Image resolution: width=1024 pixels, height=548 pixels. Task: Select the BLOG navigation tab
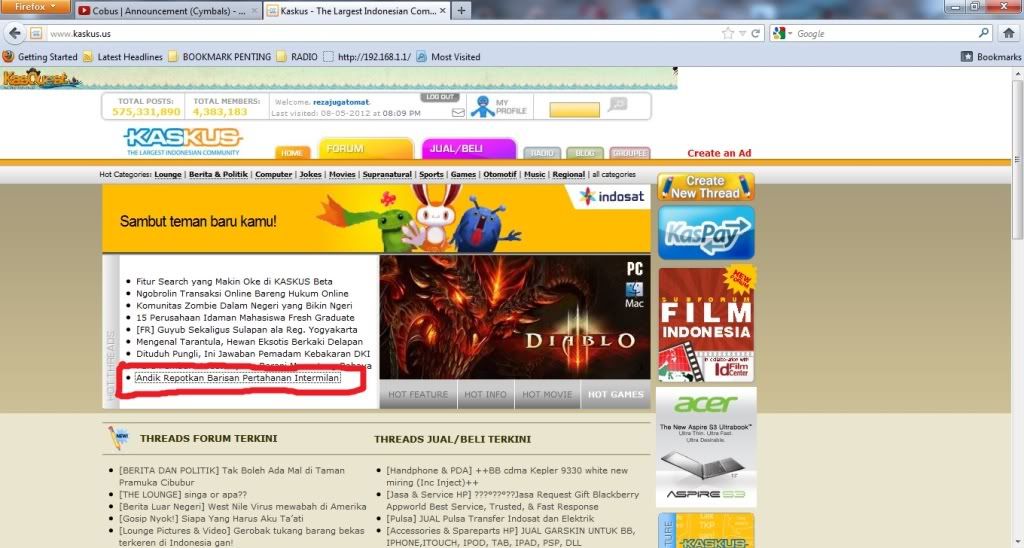[x=585, y=153]
